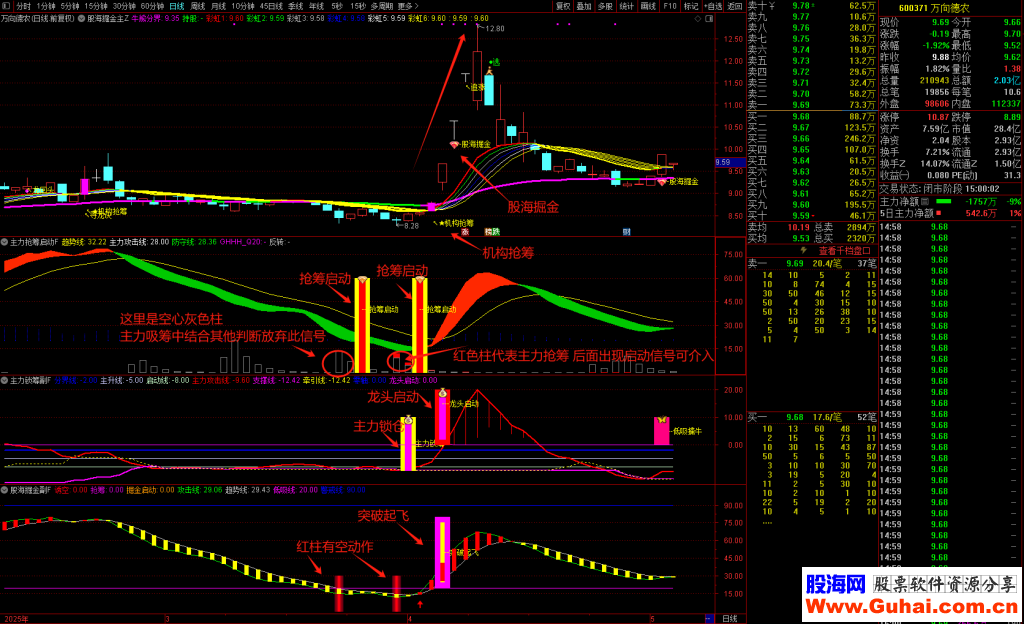
Task: Click the blue 财 marker below candlesticks
Action: point(626,232)
